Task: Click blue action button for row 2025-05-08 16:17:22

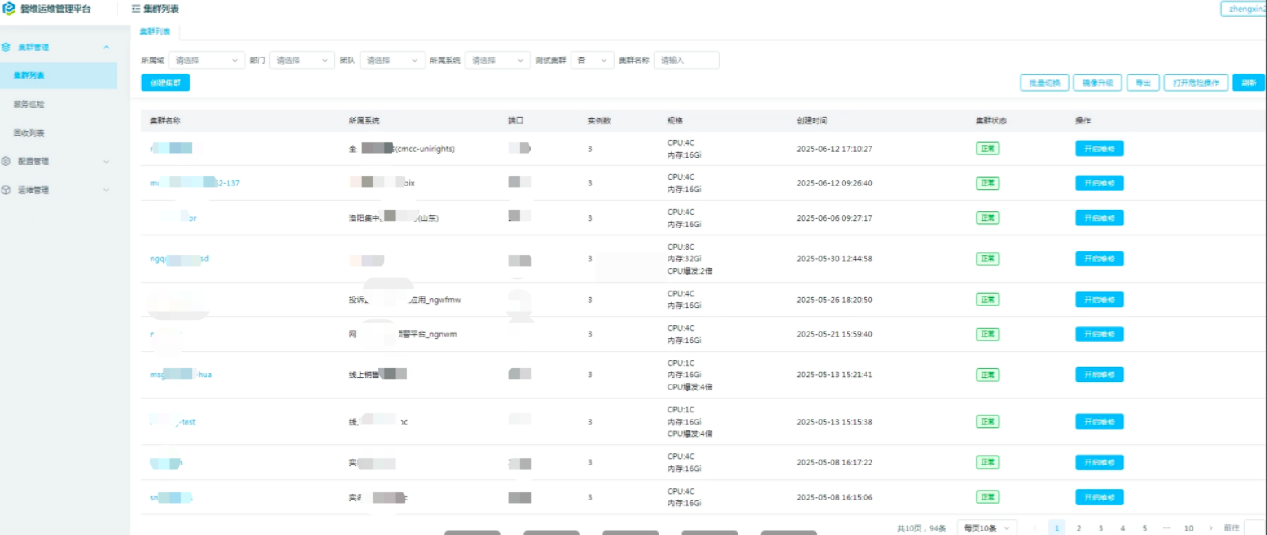Action: tap(1099, 463)
